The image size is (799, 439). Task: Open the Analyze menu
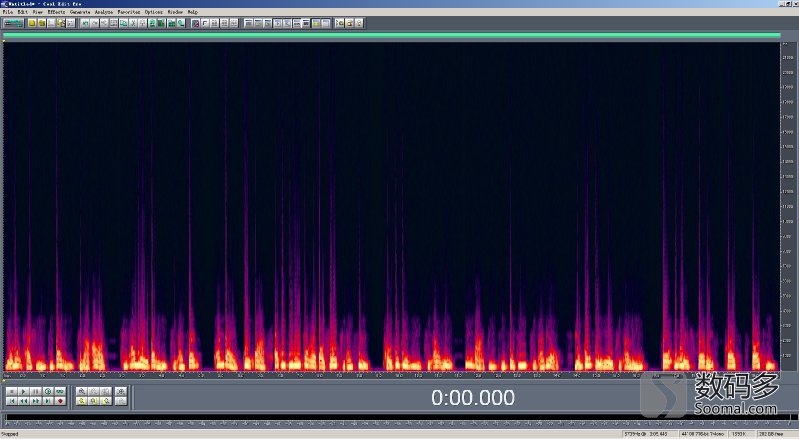(103, 12)
